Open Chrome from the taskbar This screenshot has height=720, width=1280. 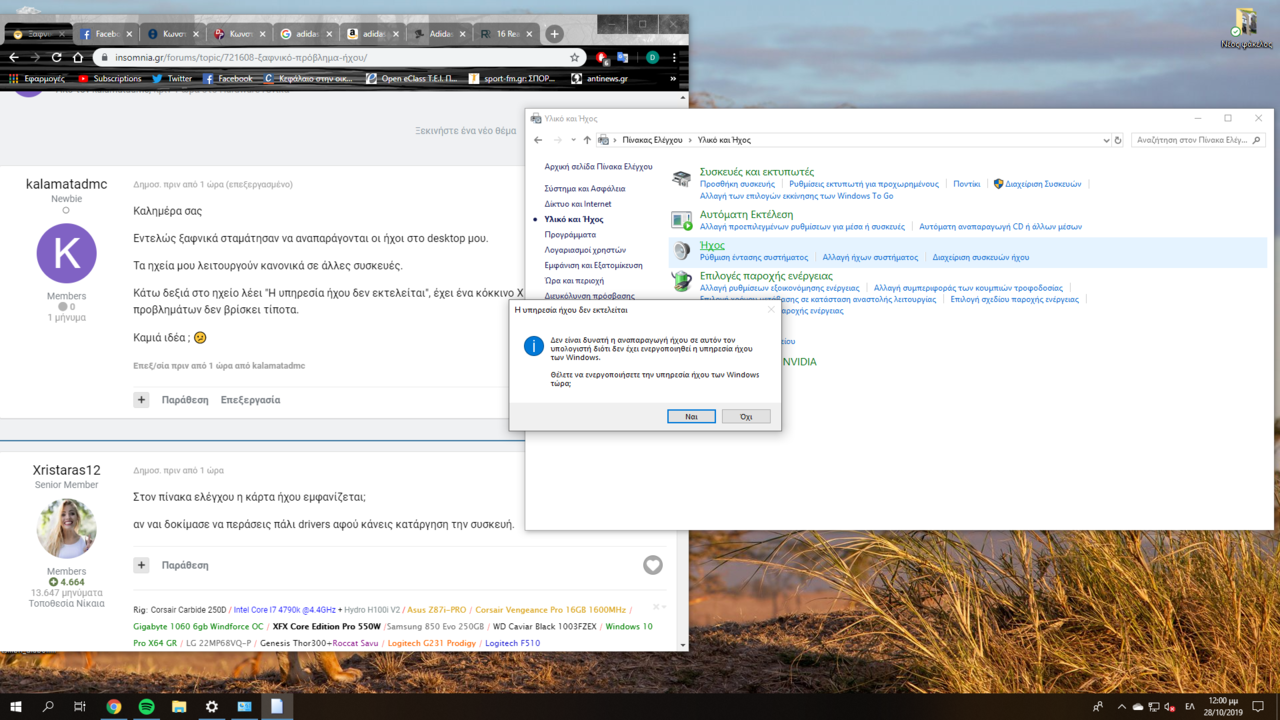click(x=114, y=706)
